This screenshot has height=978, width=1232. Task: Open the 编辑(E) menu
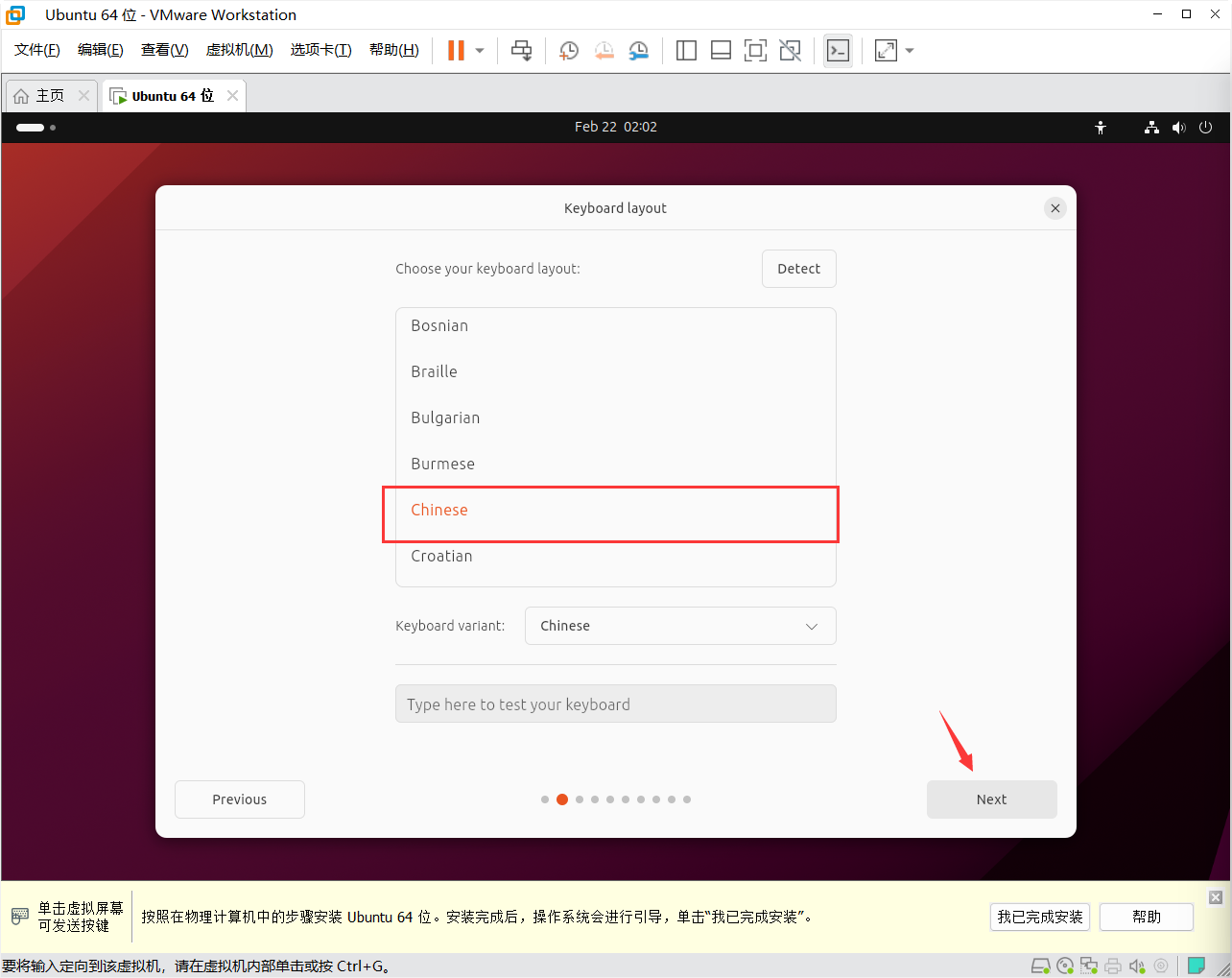[101, 50]
